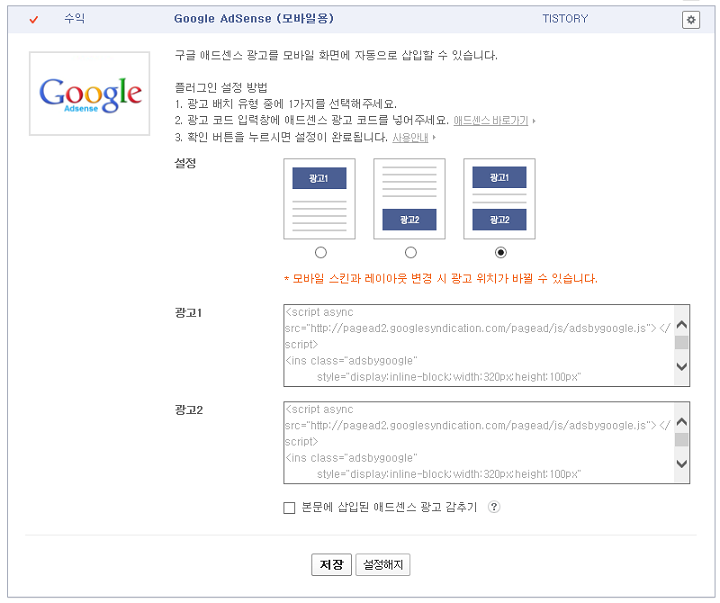720x603 pixels.
Task: Click the scrollbar thumb in 광고1 box
Action: (x=682, y=343)
